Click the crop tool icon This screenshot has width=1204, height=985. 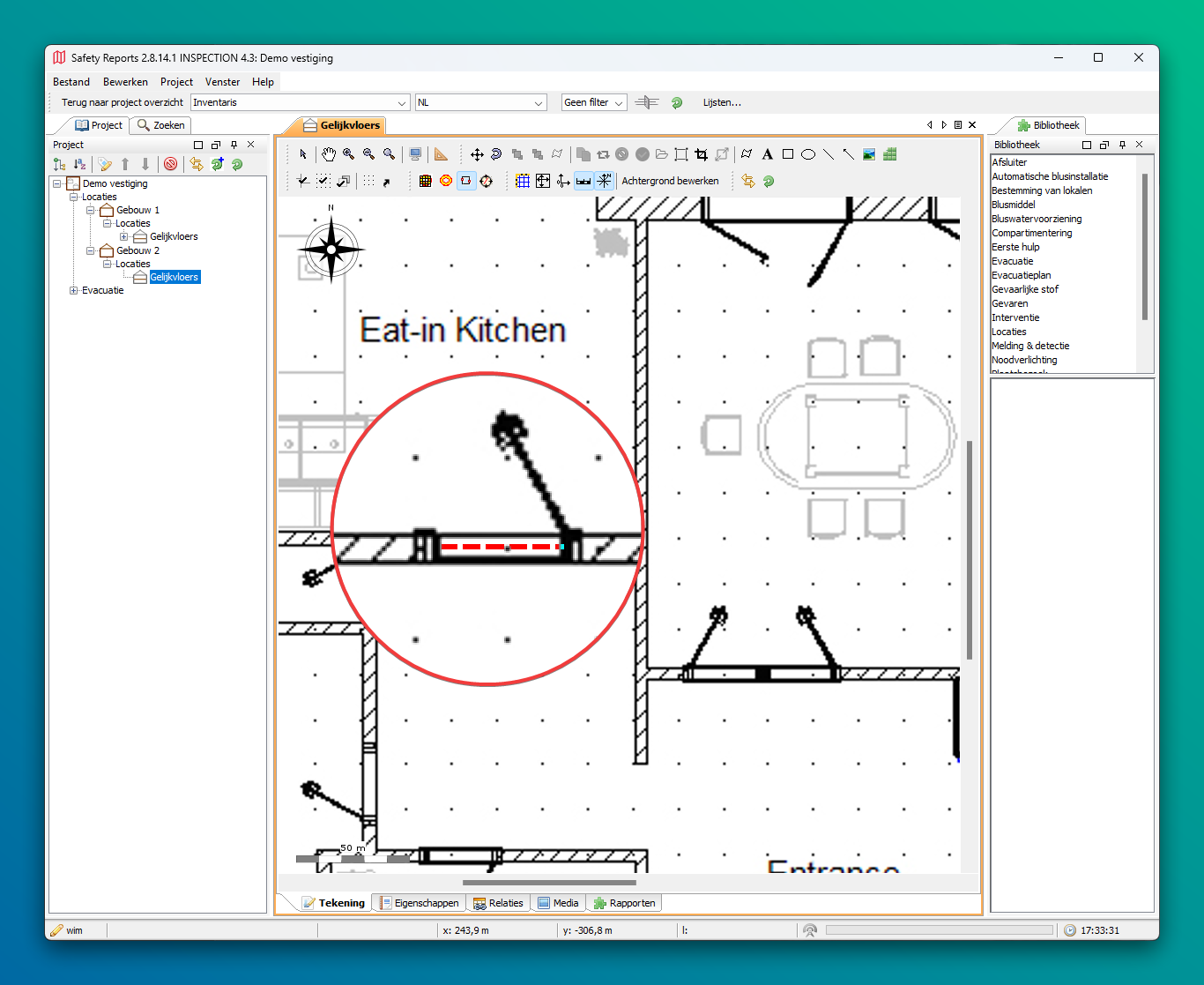tap(701, 154)
